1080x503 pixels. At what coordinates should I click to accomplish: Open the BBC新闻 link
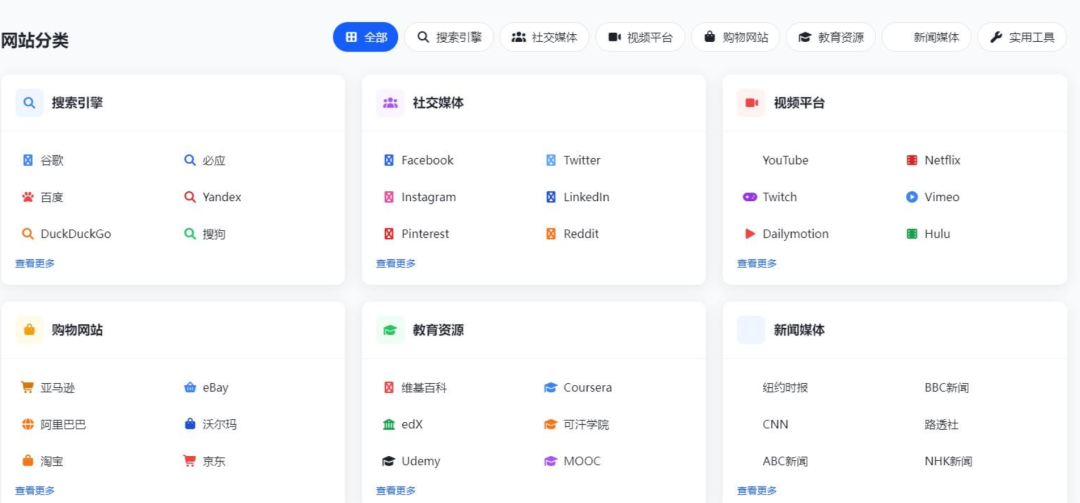947,387
